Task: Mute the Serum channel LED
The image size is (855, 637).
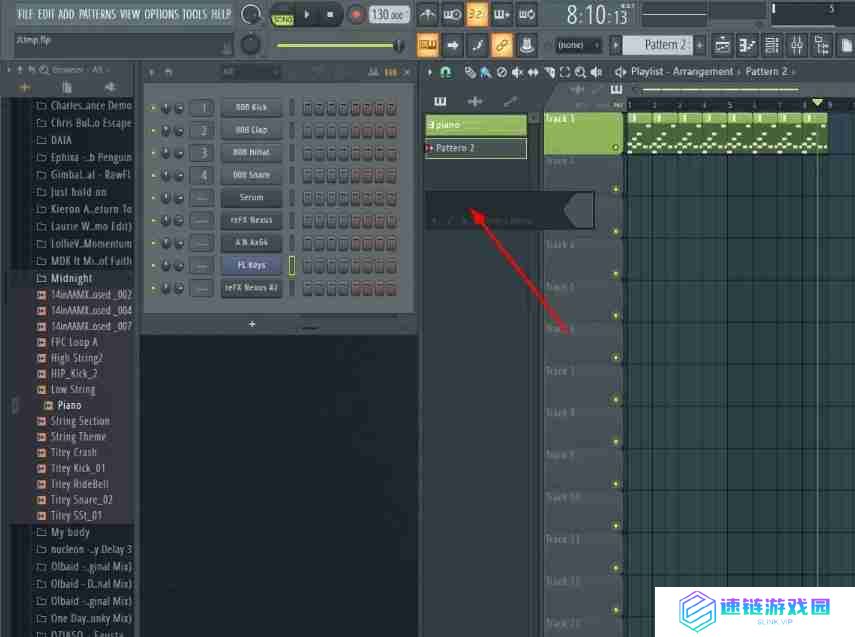Action: (153, 197)
